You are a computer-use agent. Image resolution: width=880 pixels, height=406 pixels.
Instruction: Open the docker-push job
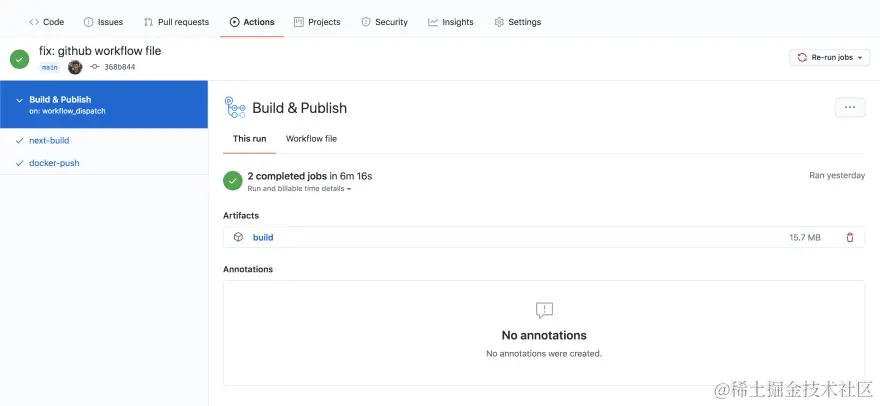(x=54, y=163)
